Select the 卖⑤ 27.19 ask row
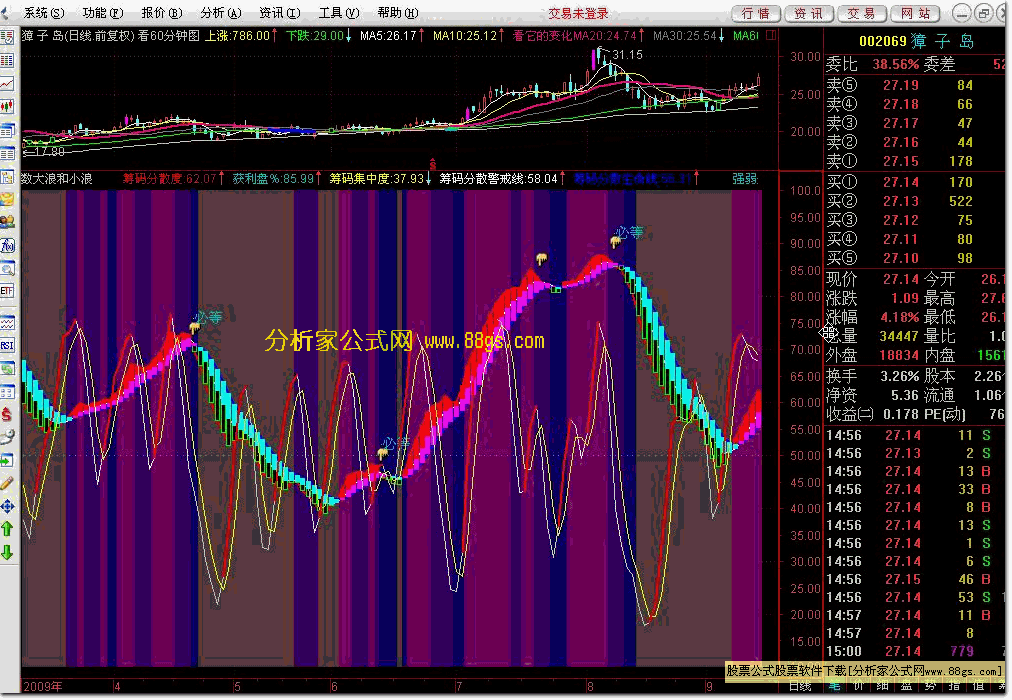 coord(915,85)
